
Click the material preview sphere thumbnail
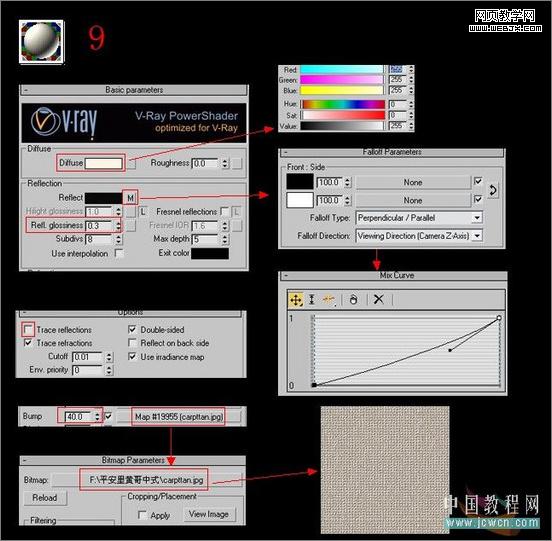[42, 42]
